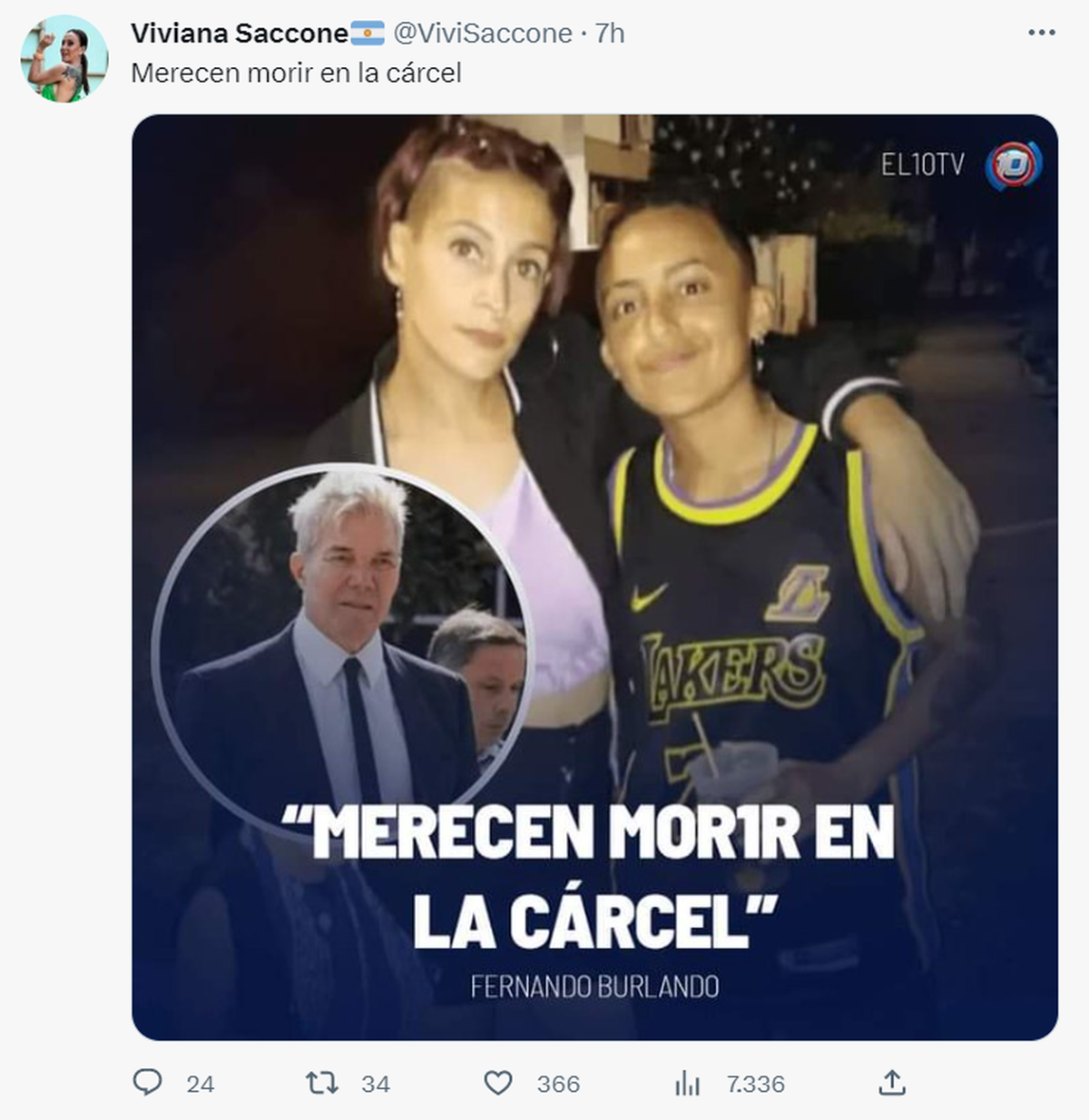
Task: Click the retweet arrows icon
Action: (321, 1082)
